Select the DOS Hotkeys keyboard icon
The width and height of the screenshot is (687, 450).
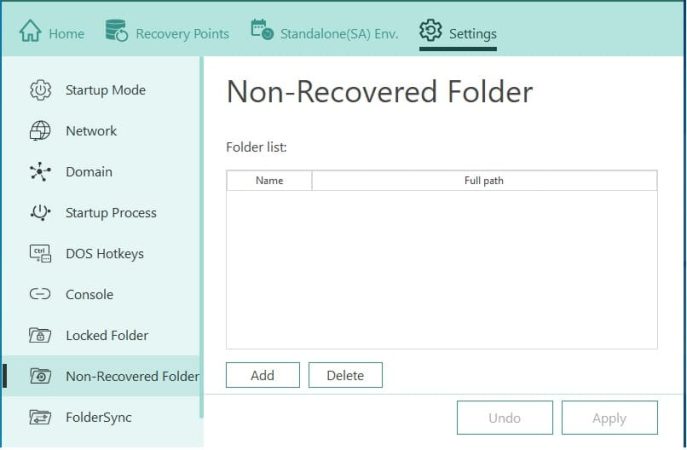tap(40, 254)
